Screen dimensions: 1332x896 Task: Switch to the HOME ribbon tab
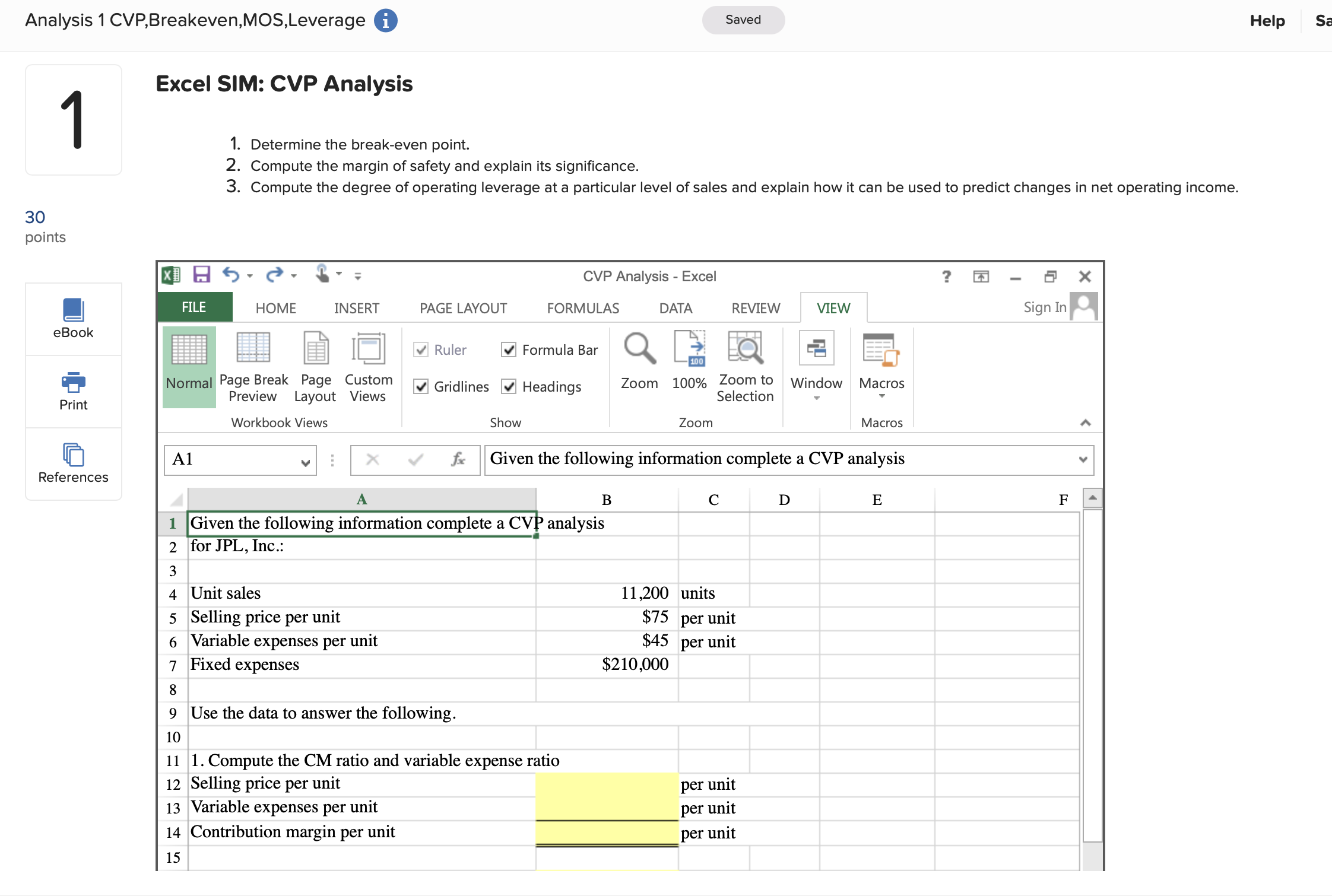pyautogui.click(x=275, y=308)
